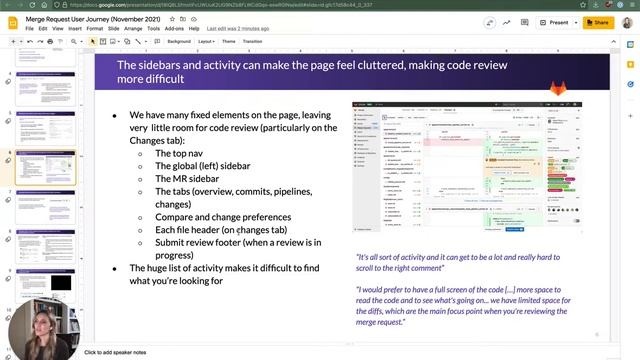Screen dimensions: 640x360
Task: Click the Present button
Action: [x=554, y=23]
